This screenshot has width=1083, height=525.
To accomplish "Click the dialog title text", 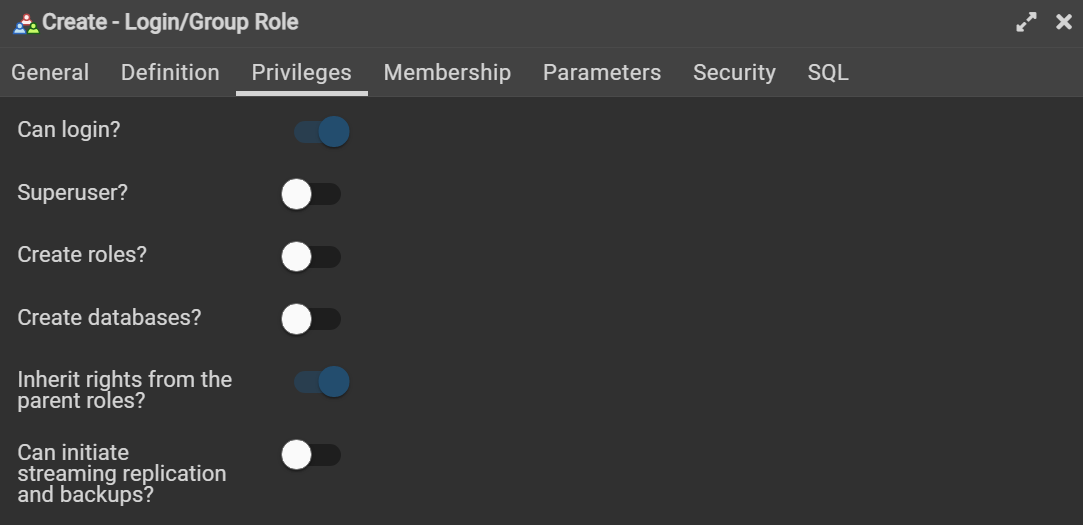I will 170,22.
